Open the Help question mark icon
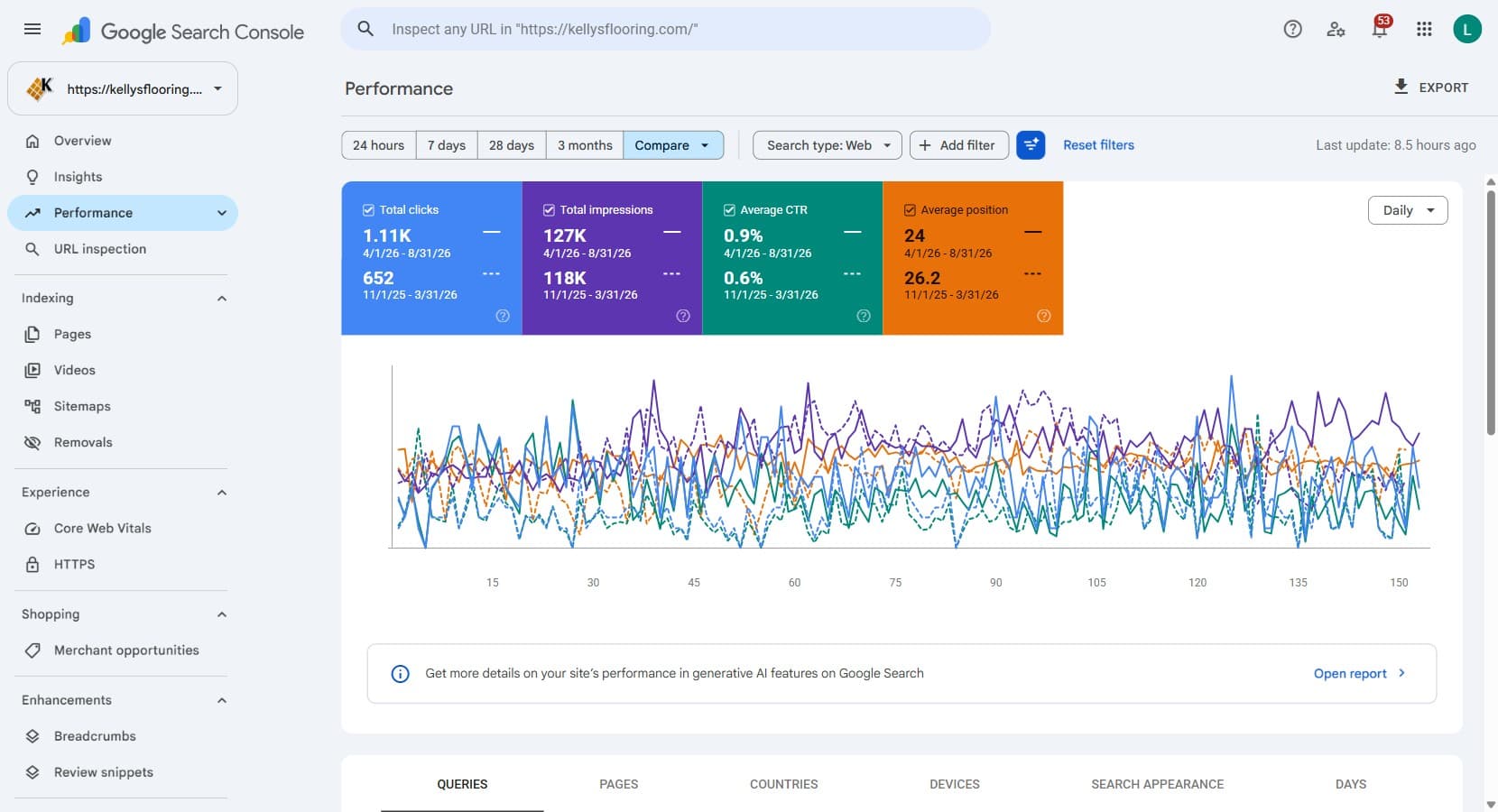1498x812 pixels. pos(1292,29)
